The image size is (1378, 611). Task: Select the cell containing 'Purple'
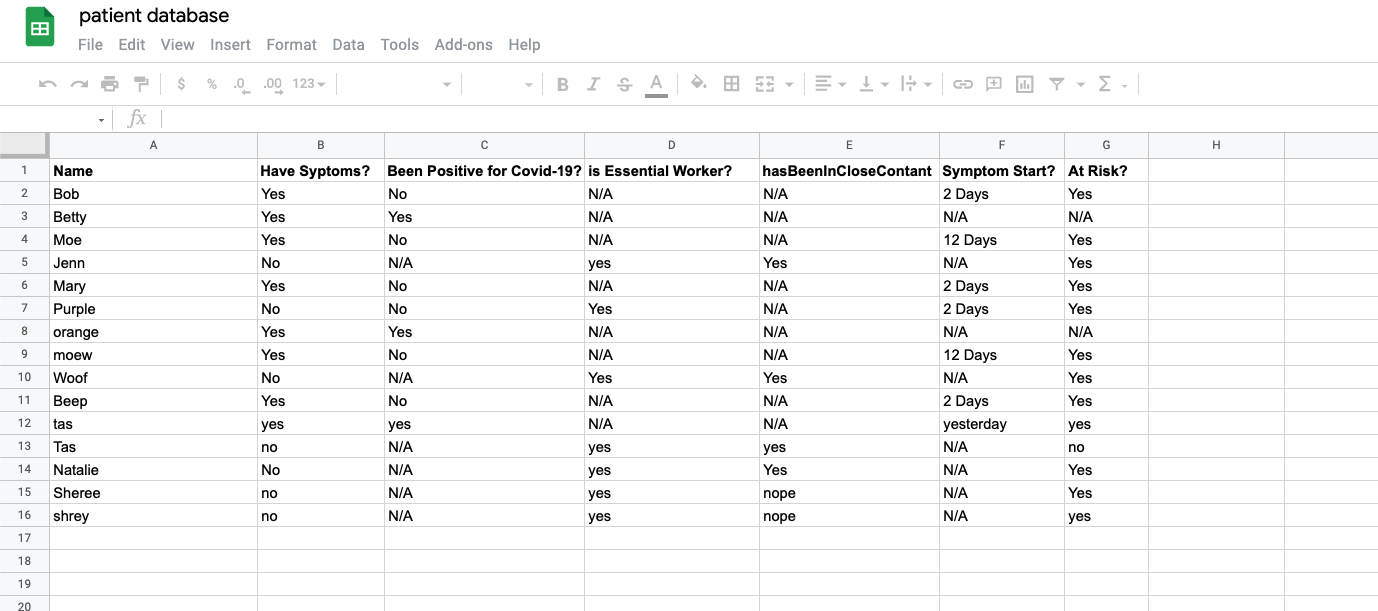coord(153,309)
